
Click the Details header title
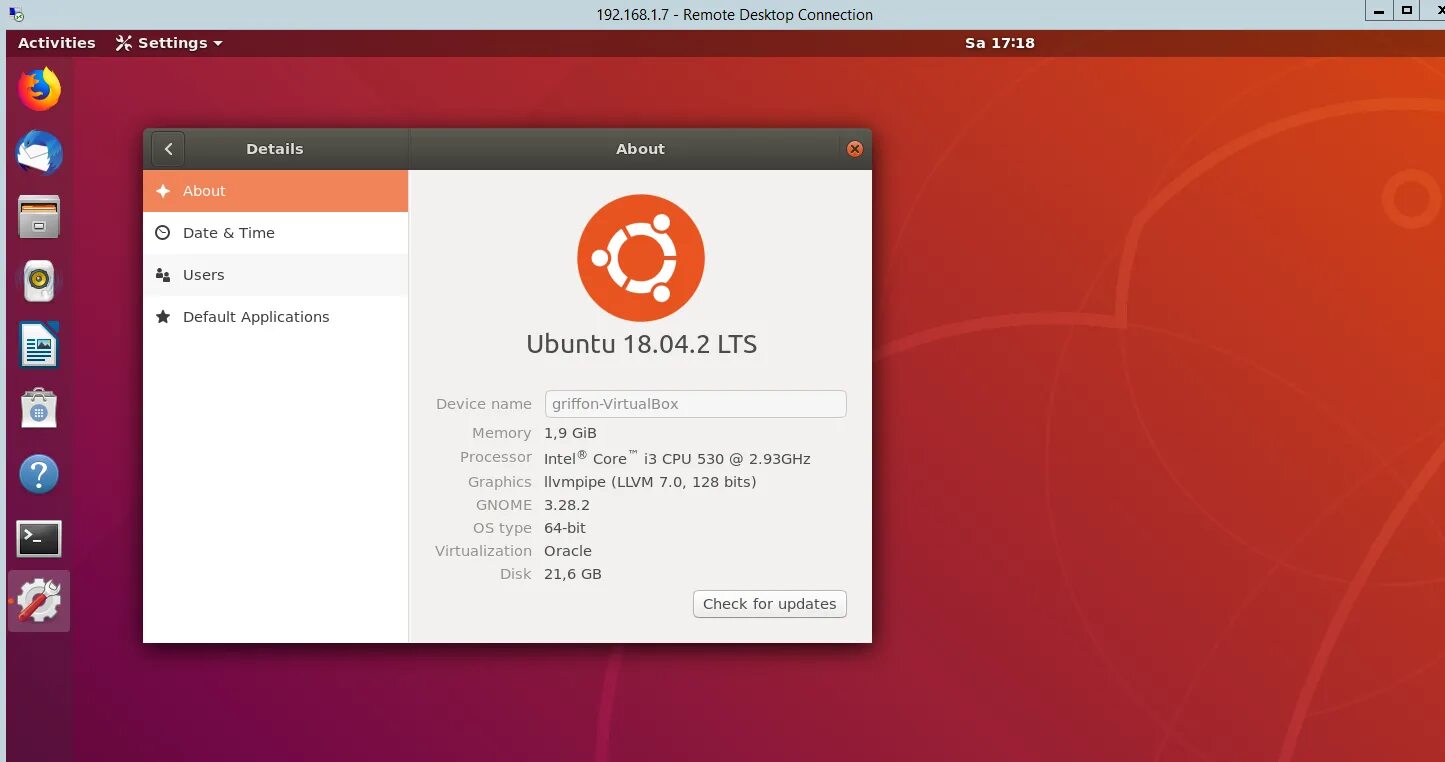click(275, 149)
